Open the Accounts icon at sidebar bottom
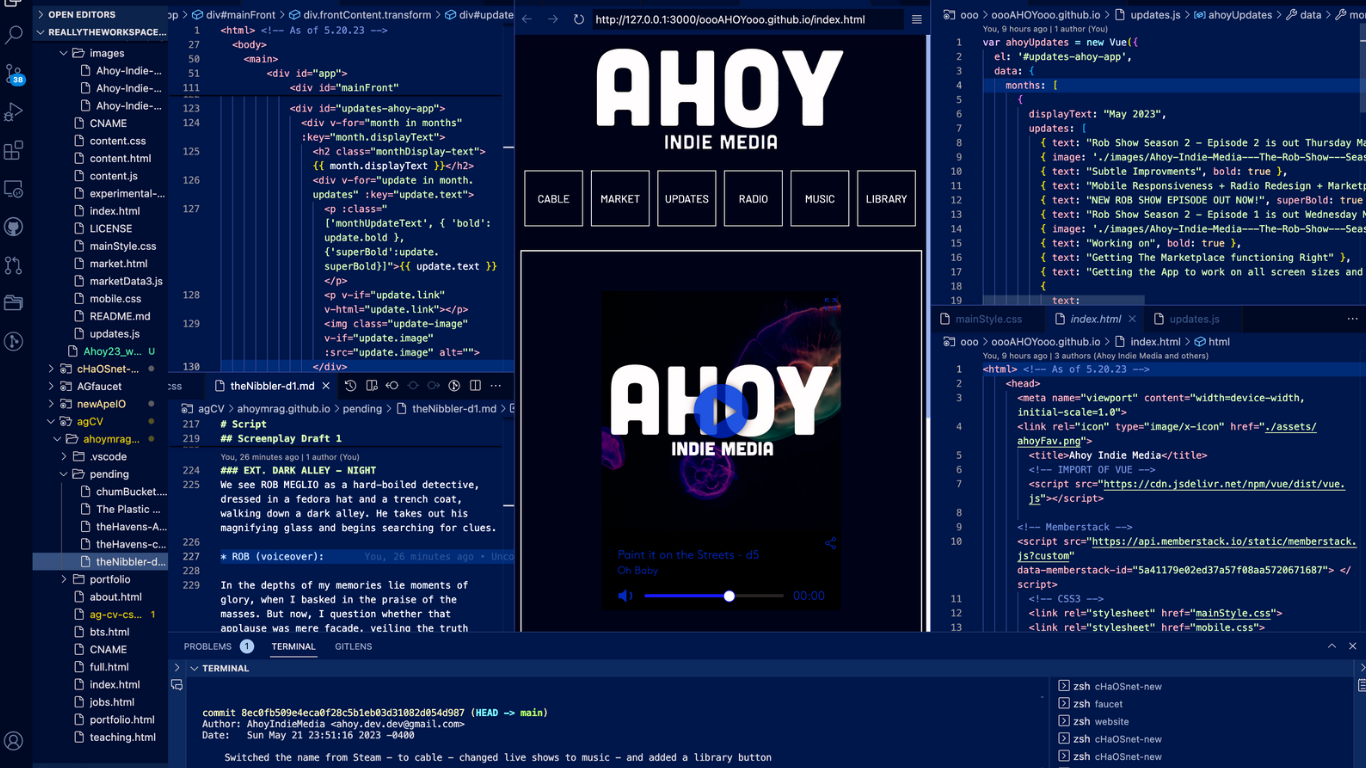This screenshot has width=1366, height=768. coord(14,741)
